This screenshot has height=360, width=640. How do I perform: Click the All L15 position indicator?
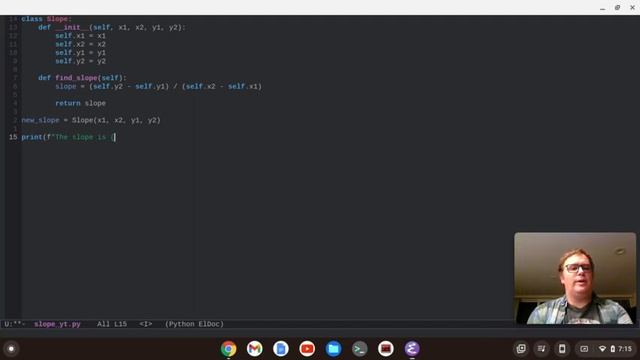pos(112,324)
